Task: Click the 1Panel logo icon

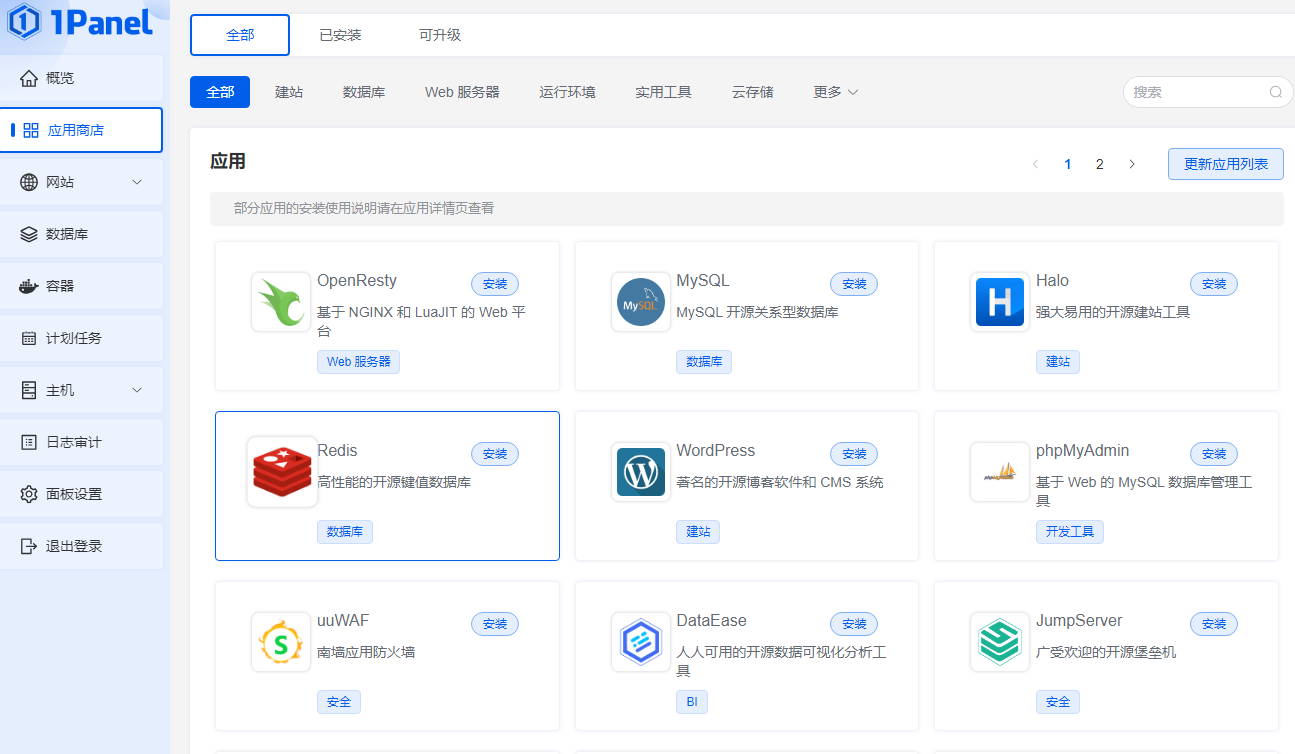Action: click(23, 21)
